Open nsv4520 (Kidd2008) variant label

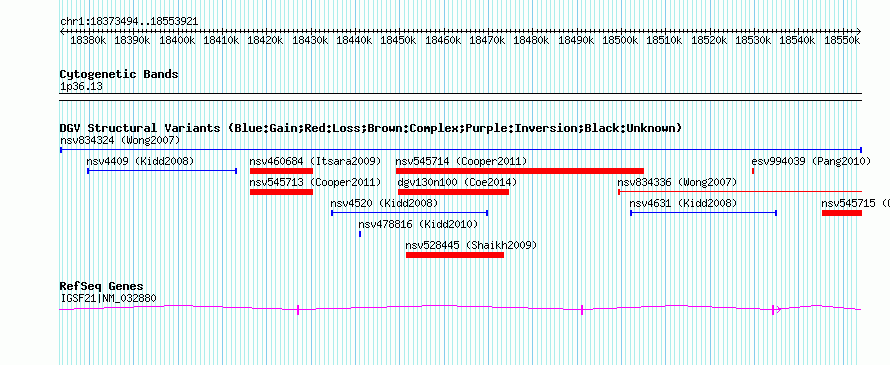click(384, 203)
